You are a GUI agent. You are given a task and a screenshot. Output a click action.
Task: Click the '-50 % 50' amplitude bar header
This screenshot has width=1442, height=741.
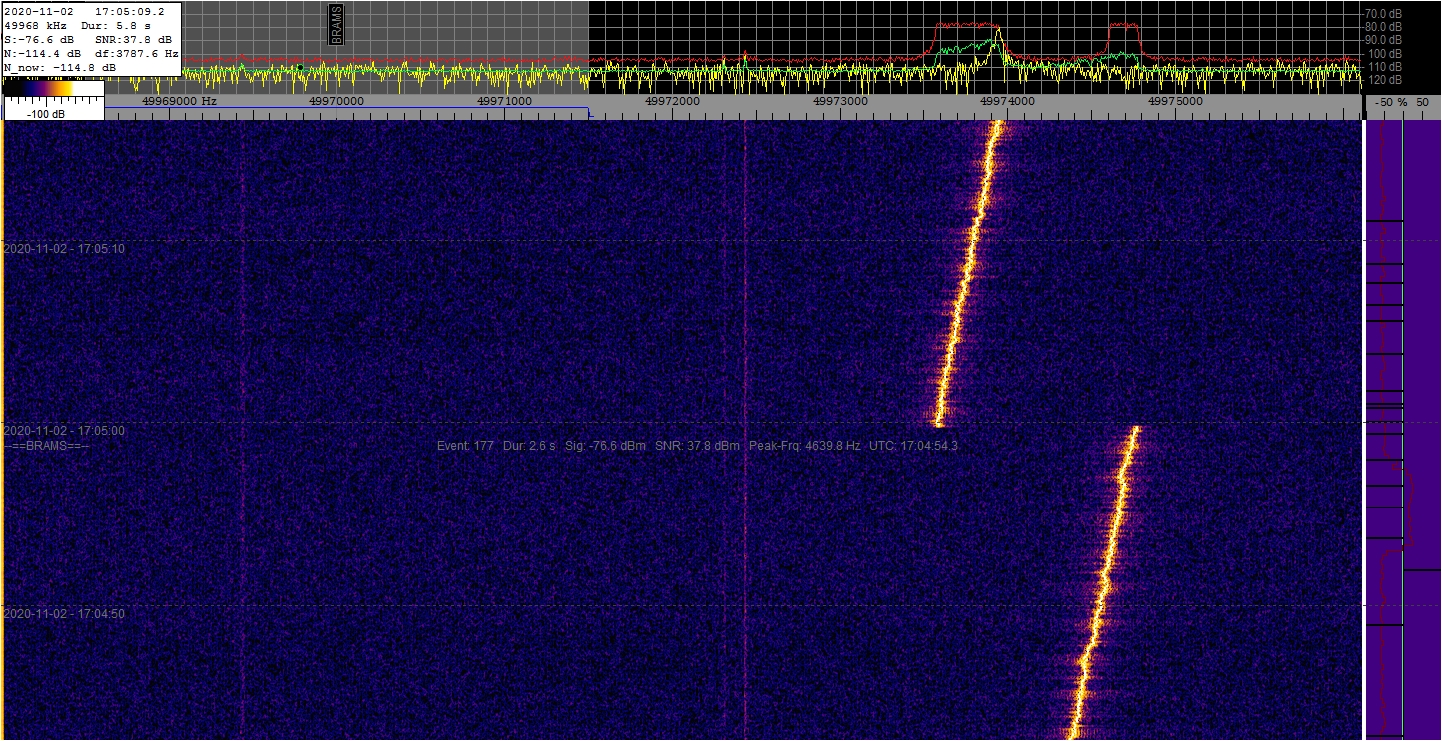click(x=1402, y=102)
